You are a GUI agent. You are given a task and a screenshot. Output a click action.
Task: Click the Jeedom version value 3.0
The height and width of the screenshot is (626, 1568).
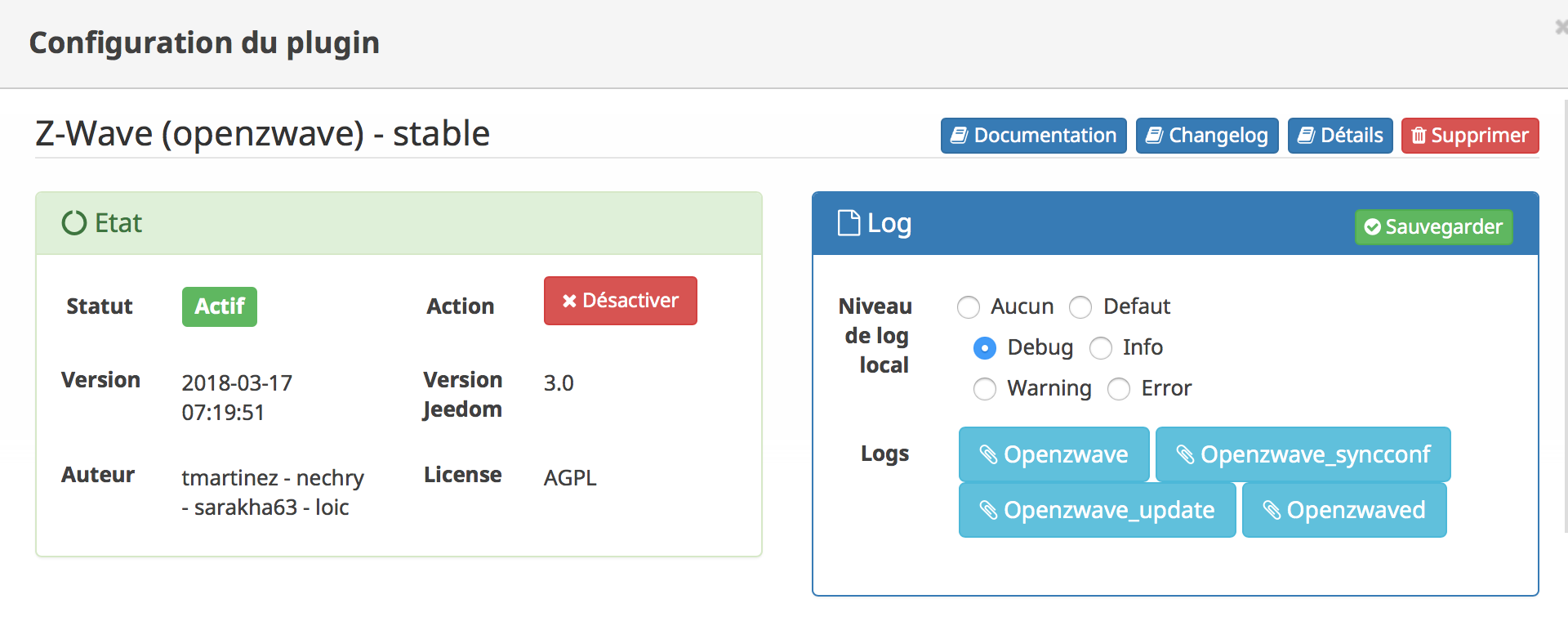[x=559, y=382]
